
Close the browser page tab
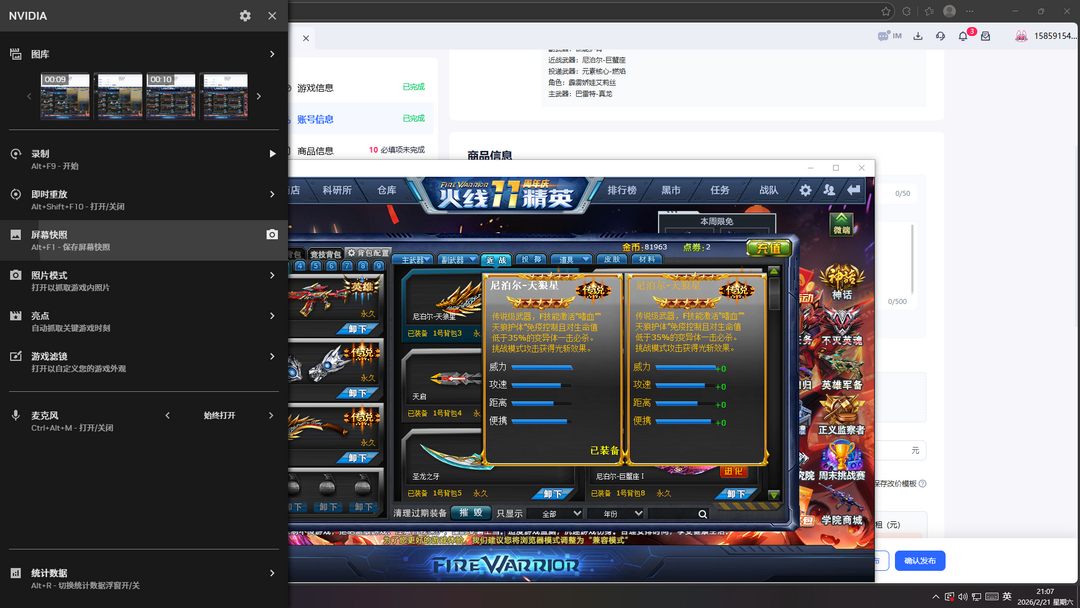coord(306,39)
